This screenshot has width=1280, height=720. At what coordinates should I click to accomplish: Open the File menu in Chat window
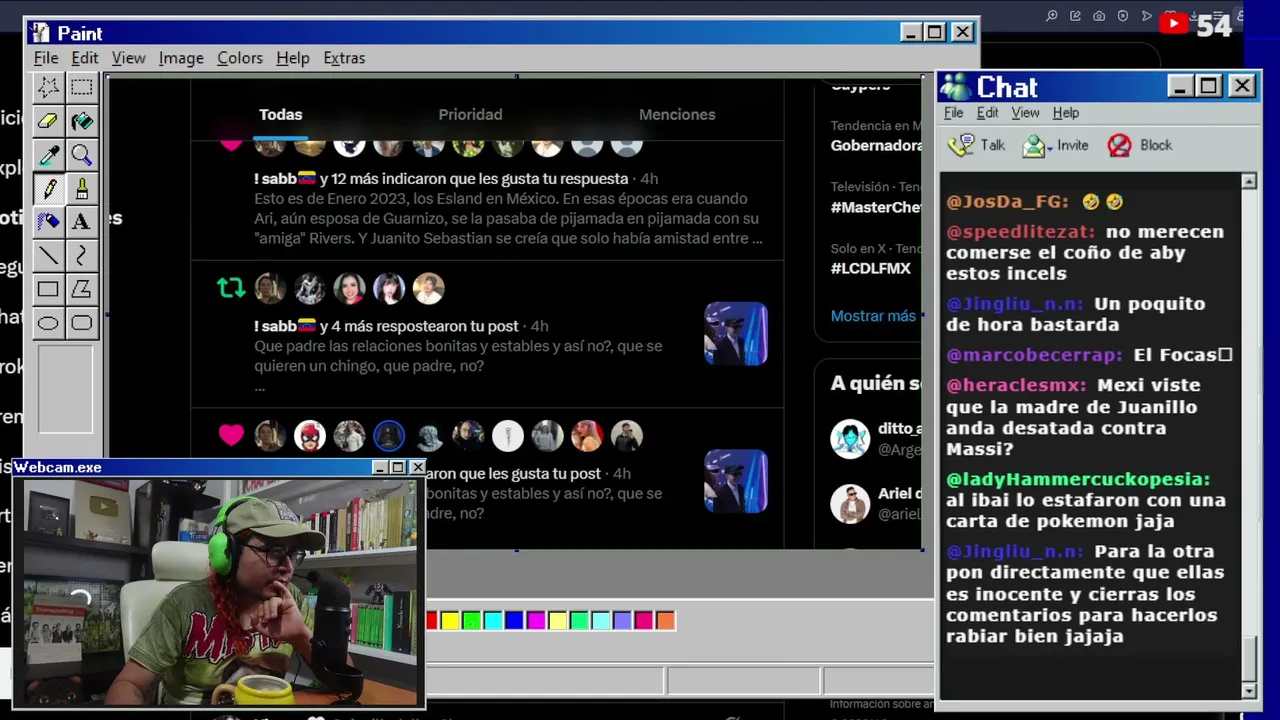tap(954, 113)
